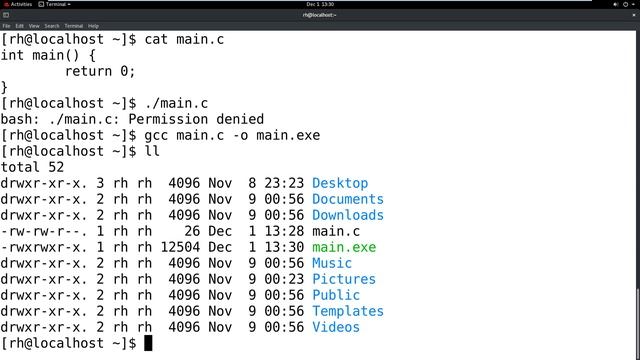Open the Terminal menu in menu bar
The height and width of the screenshot is (360, 640).
point(73,26)
